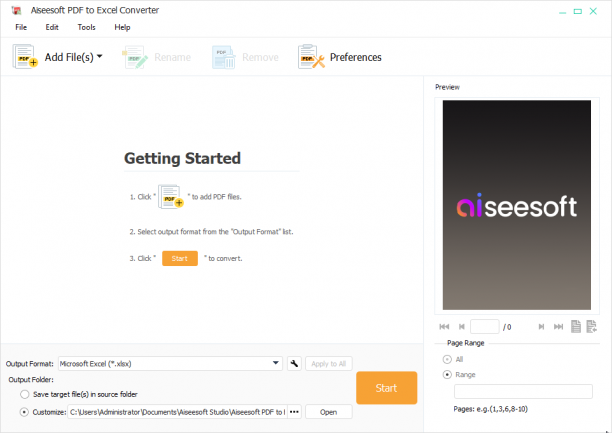Click the Open output folder button
The image size is (612, 433).
tap(329, 412)
